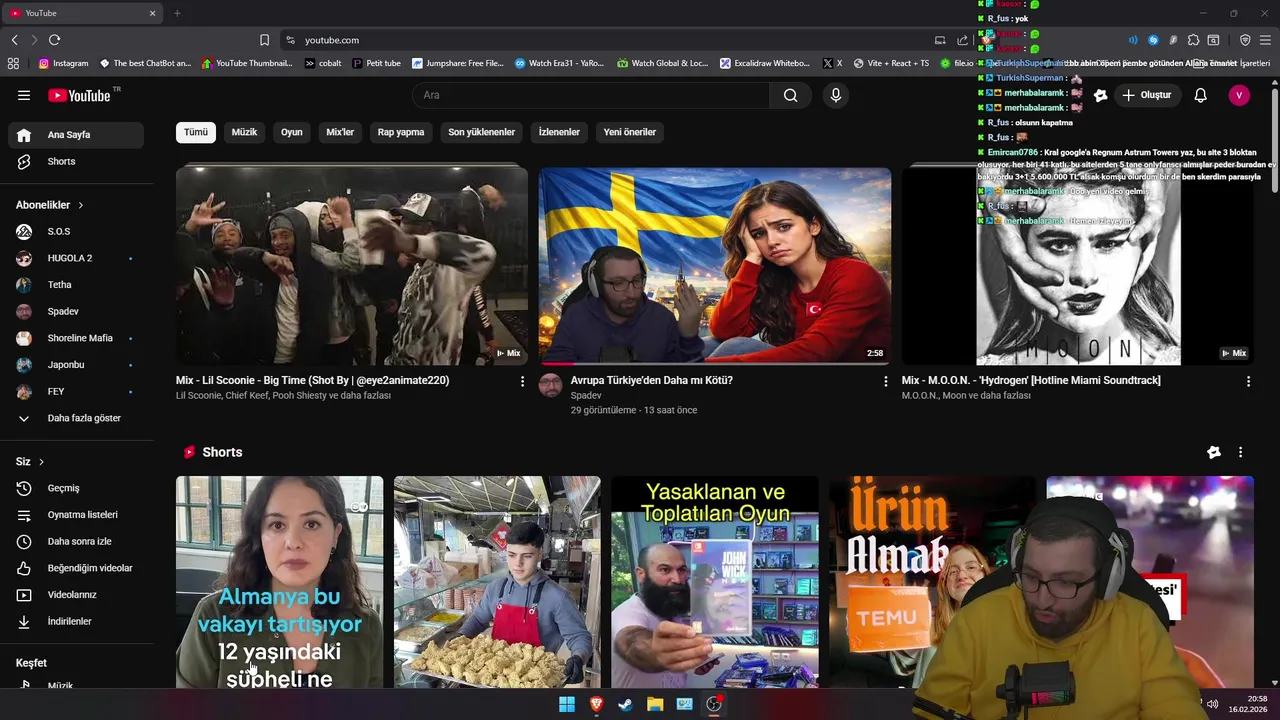Screen dimensions: 1280x720
Task: Open options for M.O.O.N. Hydrogen mix
Action: (x=1248, y=381)
